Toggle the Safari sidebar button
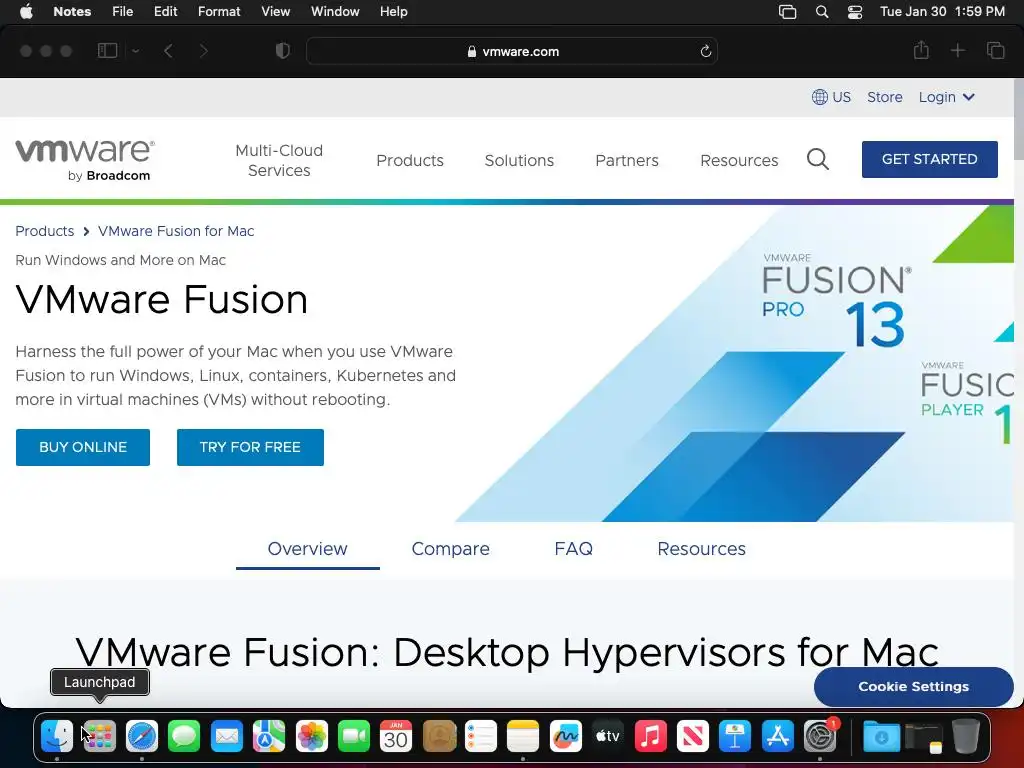The width and height of the screenshot is (1024, 768). tap(107, 51)
